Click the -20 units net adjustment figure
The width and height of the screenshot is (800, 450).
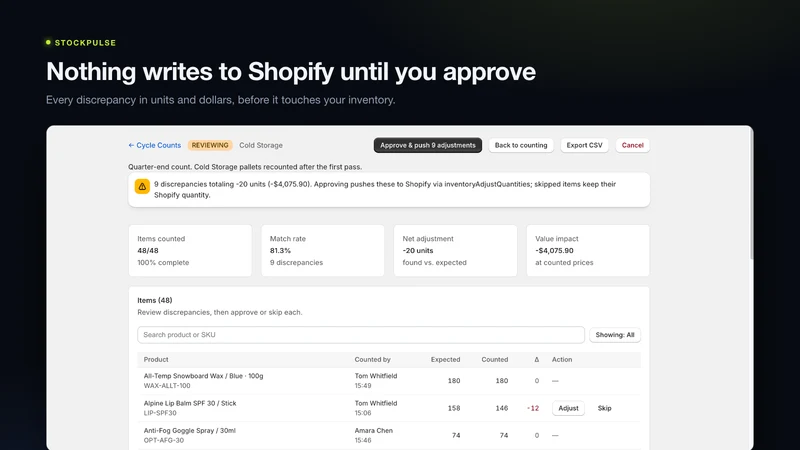coord(417,251)
